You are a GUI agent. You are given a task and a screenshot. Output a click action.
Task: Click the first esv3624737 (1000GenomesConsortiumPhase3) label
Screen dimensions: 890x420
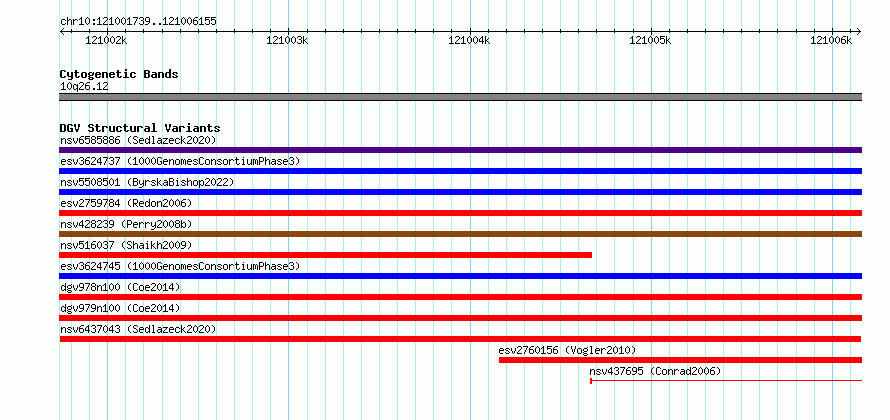pos(180,161)
